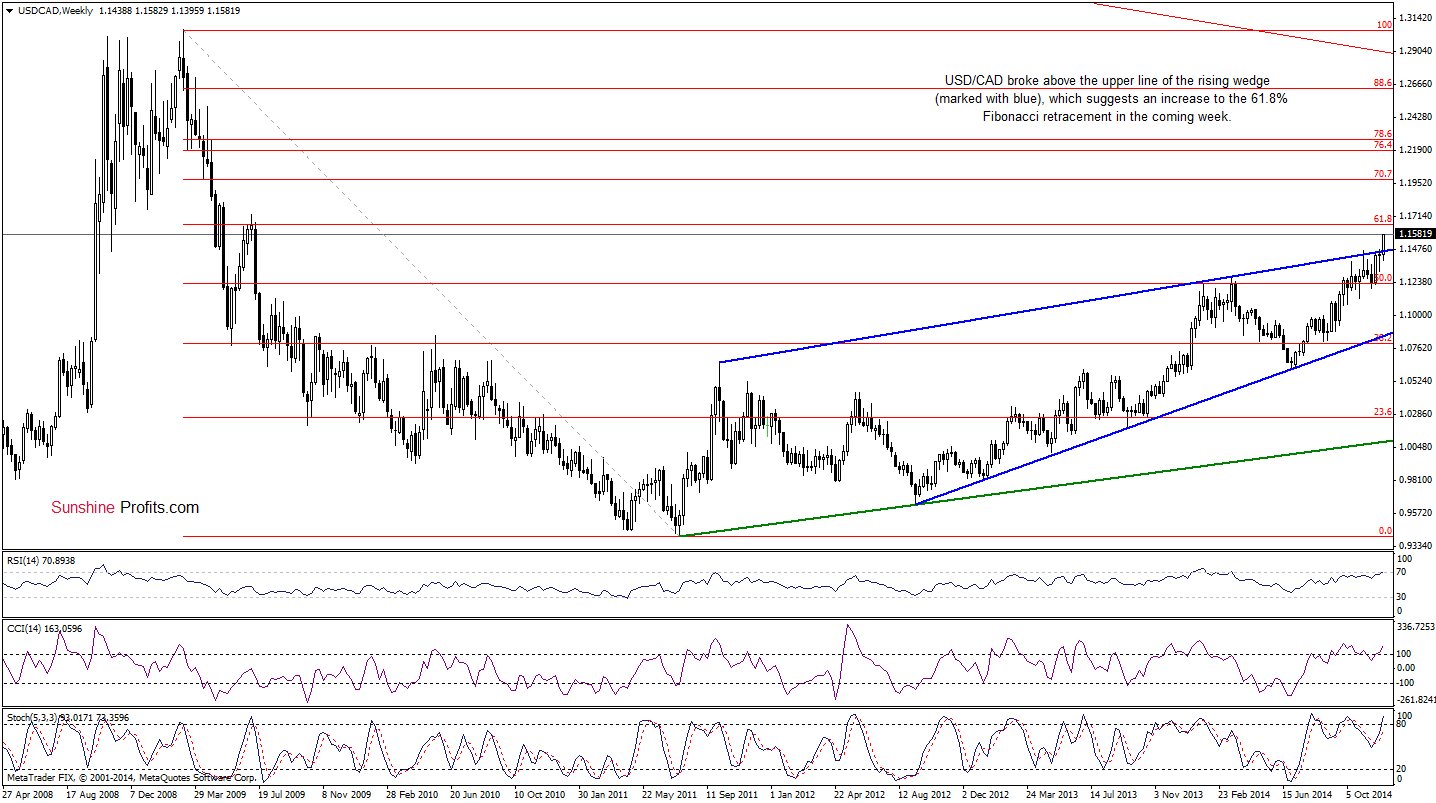The height and width of the screenshot is (803, 1436).
Task: Select the 100 Fibonacci level label at top
Action: (1385, 25)
